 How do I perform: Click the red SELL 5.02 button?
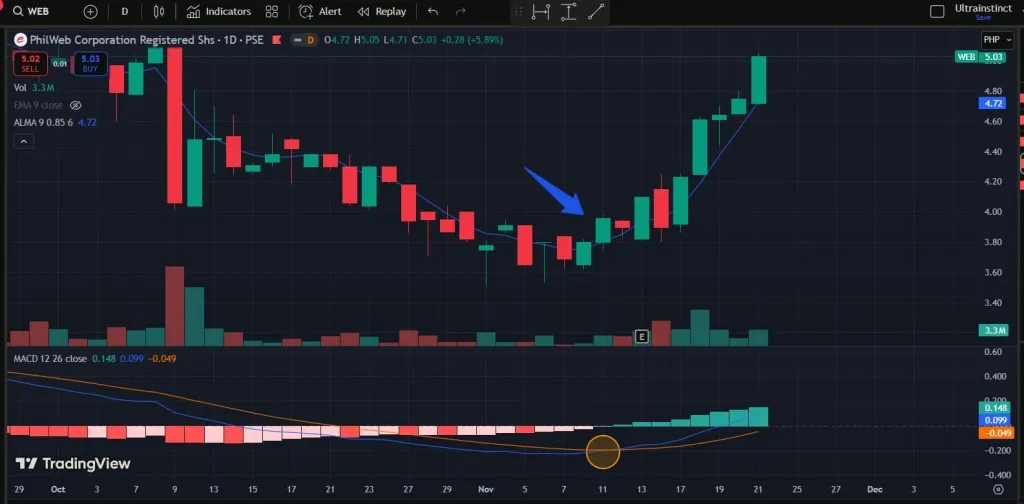[x=30, y=64]
